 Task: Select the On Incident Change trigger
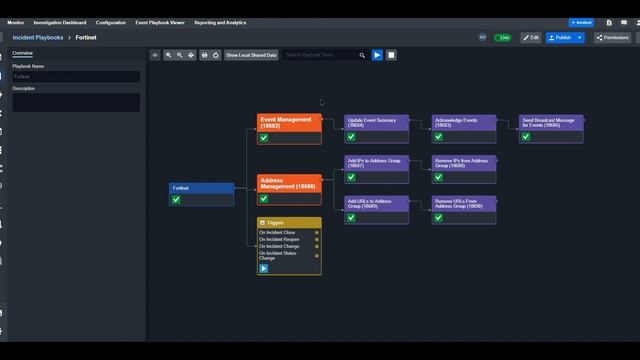(279, 247)
